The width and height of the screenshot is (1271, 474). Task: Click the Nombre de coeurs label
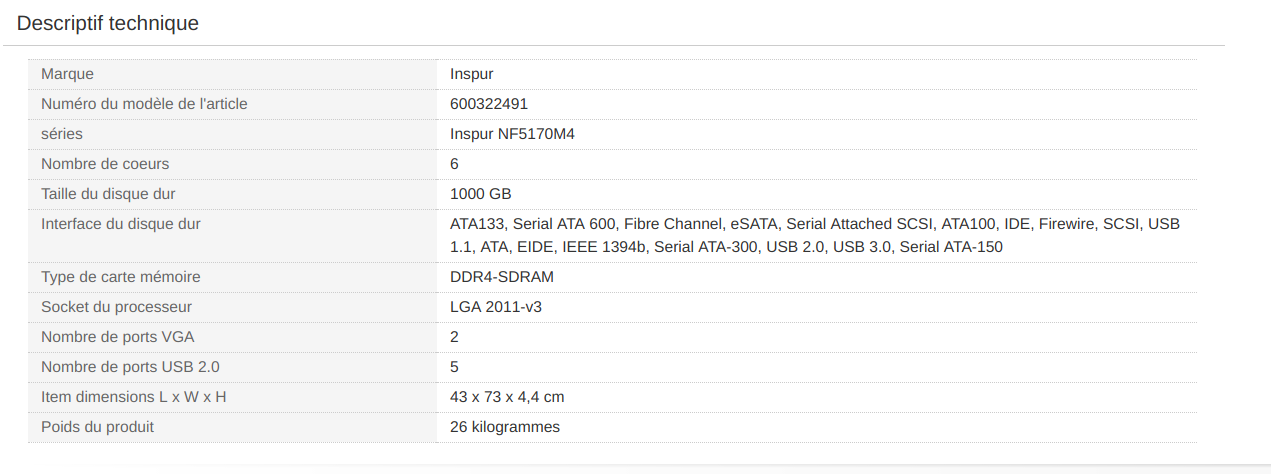click(x=105, y=164)
